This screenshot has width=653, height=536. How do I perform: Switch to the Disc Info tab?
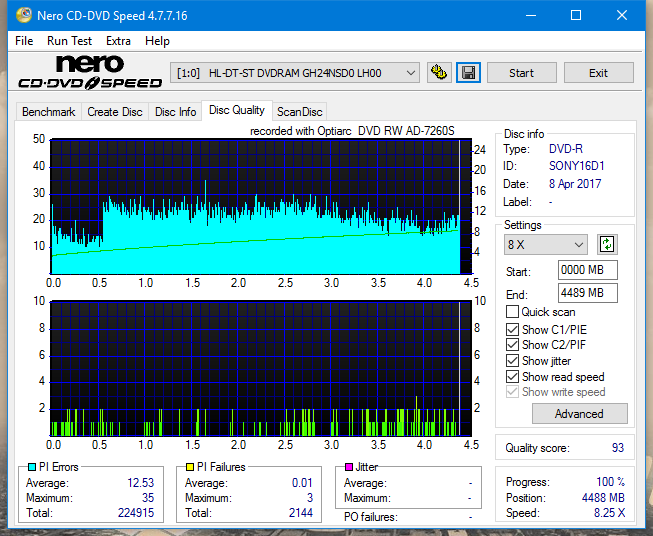point(175,112)
